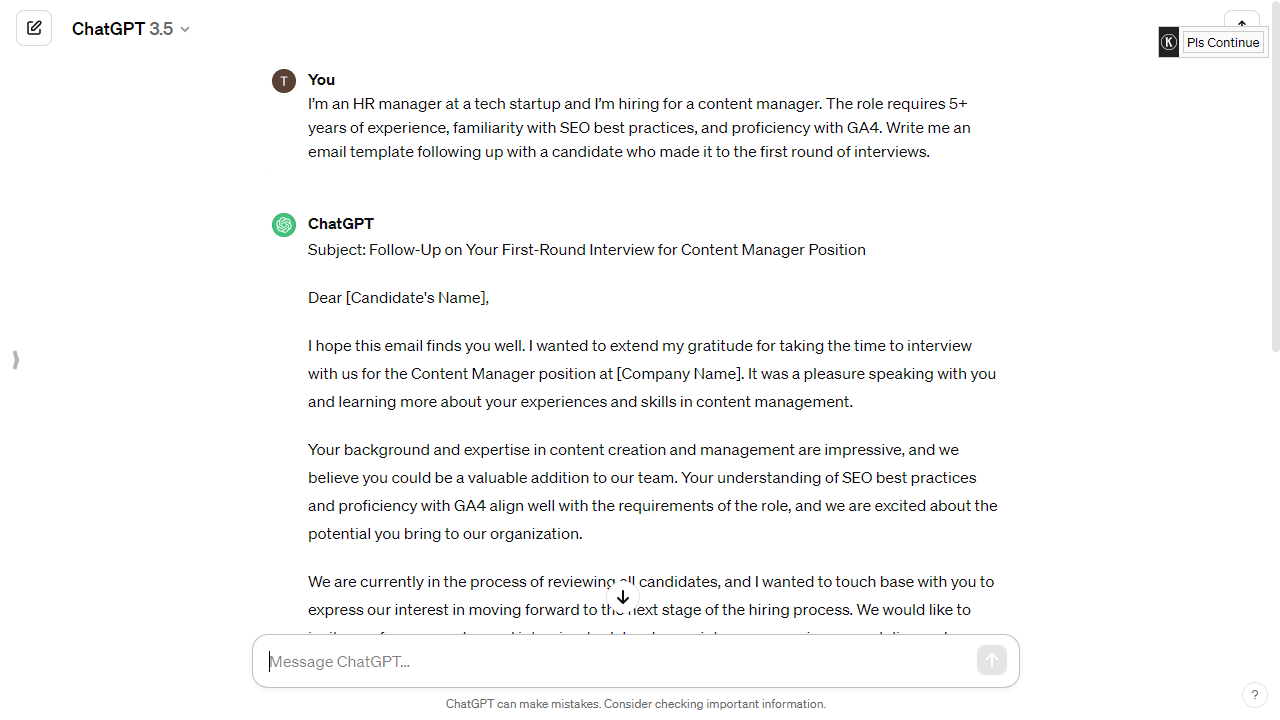The image size is (1280, 720).
Task: Open the help question mark icon
Action: pos(1255,694)
